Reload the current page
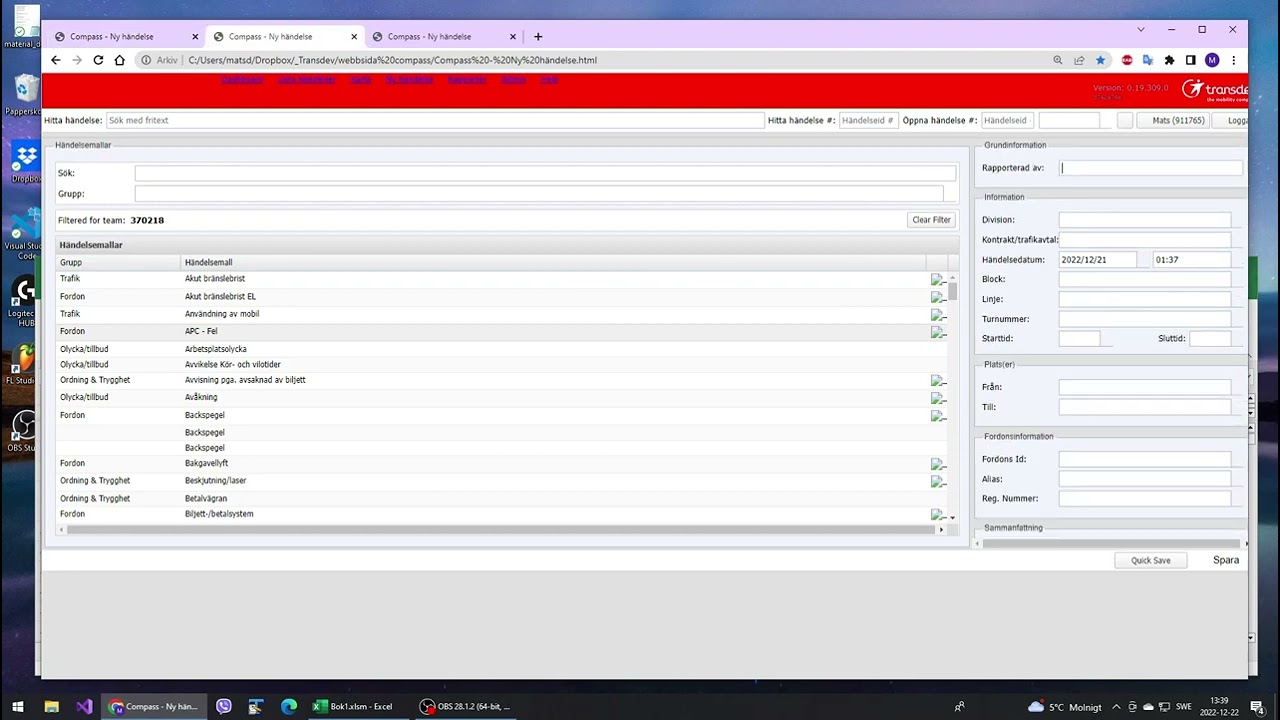 coord(98,60)
